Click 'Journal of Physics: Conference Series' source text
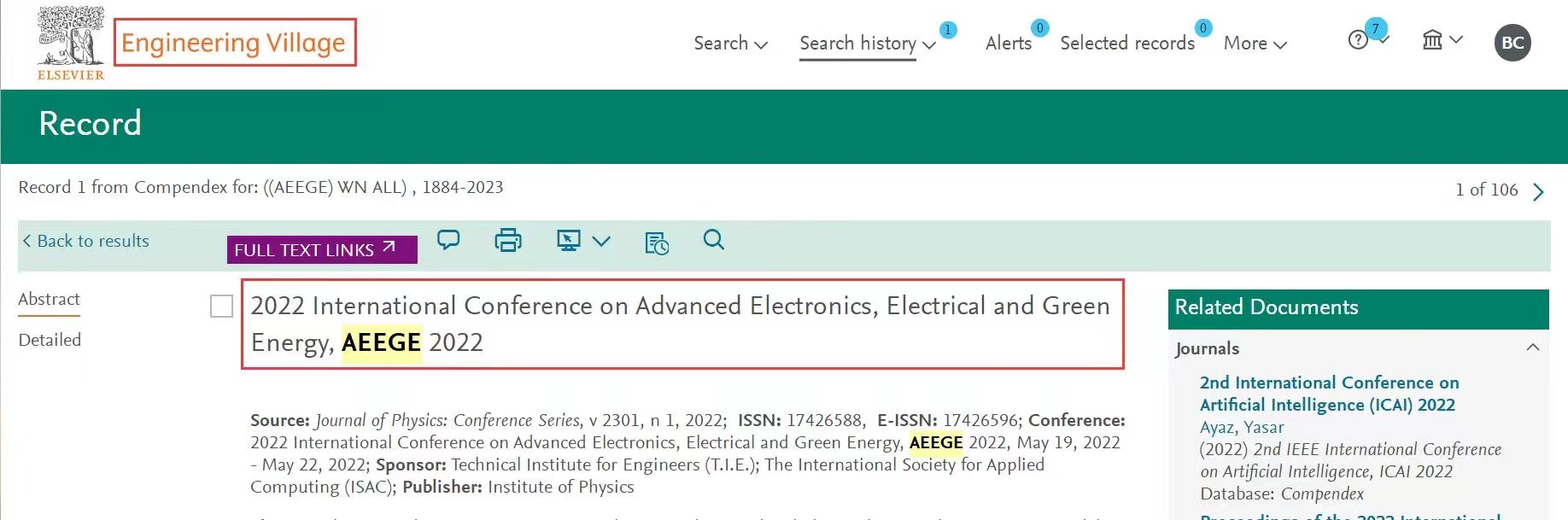This screenshot has width=1568, height=520. 448,420
